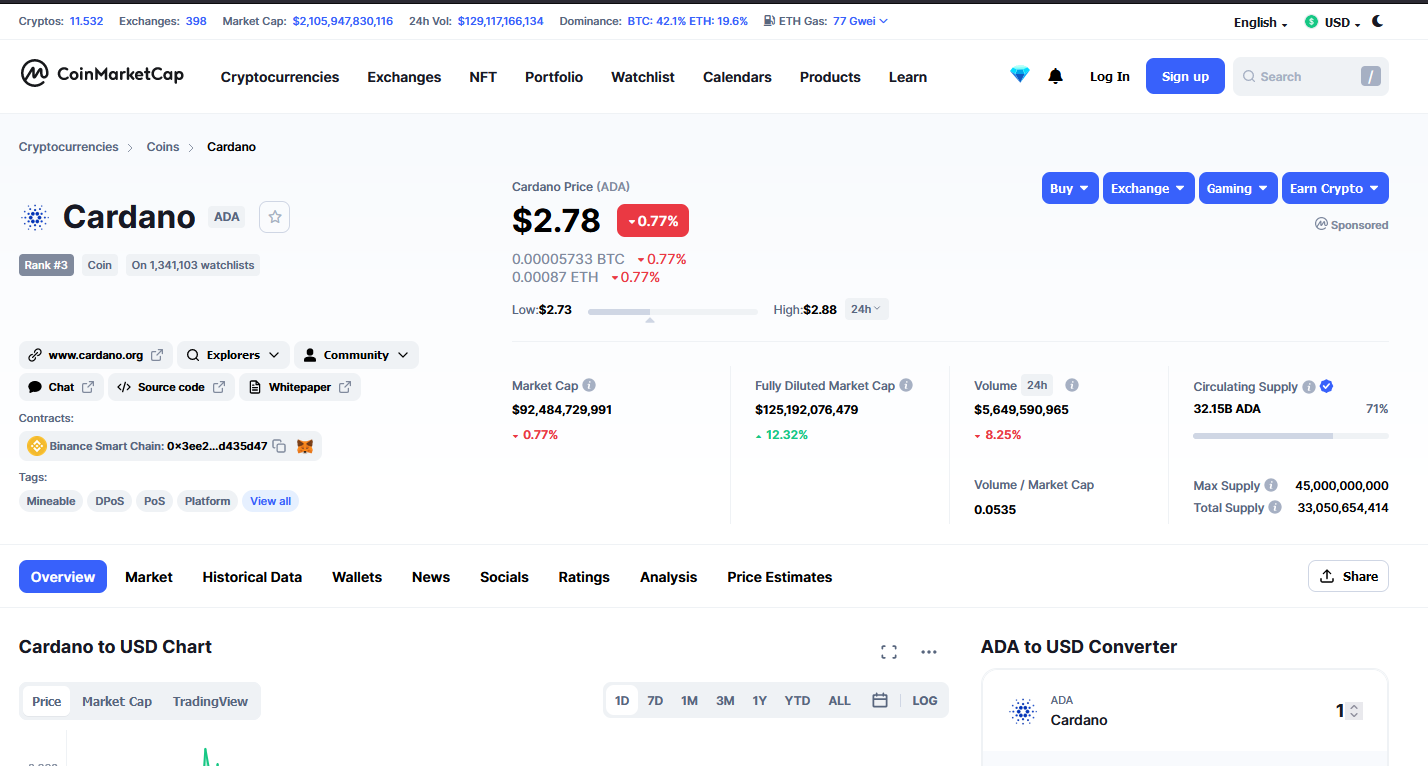Open the www.cardano.org website link

tap(96, 355)
